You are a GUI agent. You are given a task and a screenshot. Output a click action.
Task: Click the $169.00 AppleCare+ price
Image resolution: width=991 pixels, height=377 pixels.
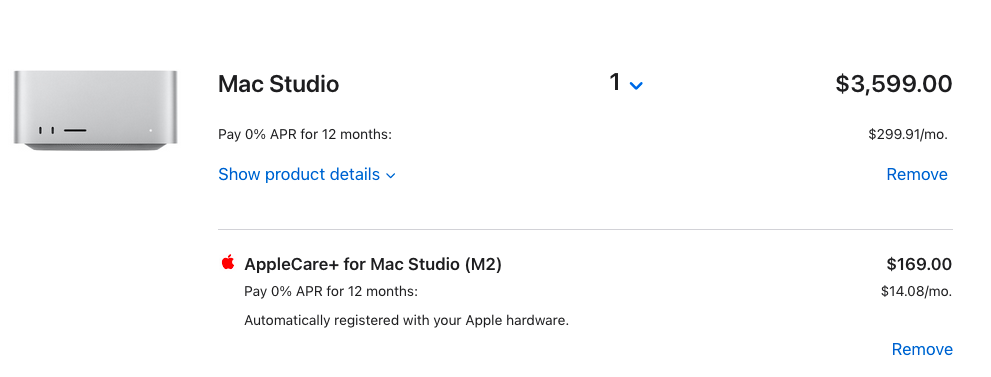click(919, 264)
